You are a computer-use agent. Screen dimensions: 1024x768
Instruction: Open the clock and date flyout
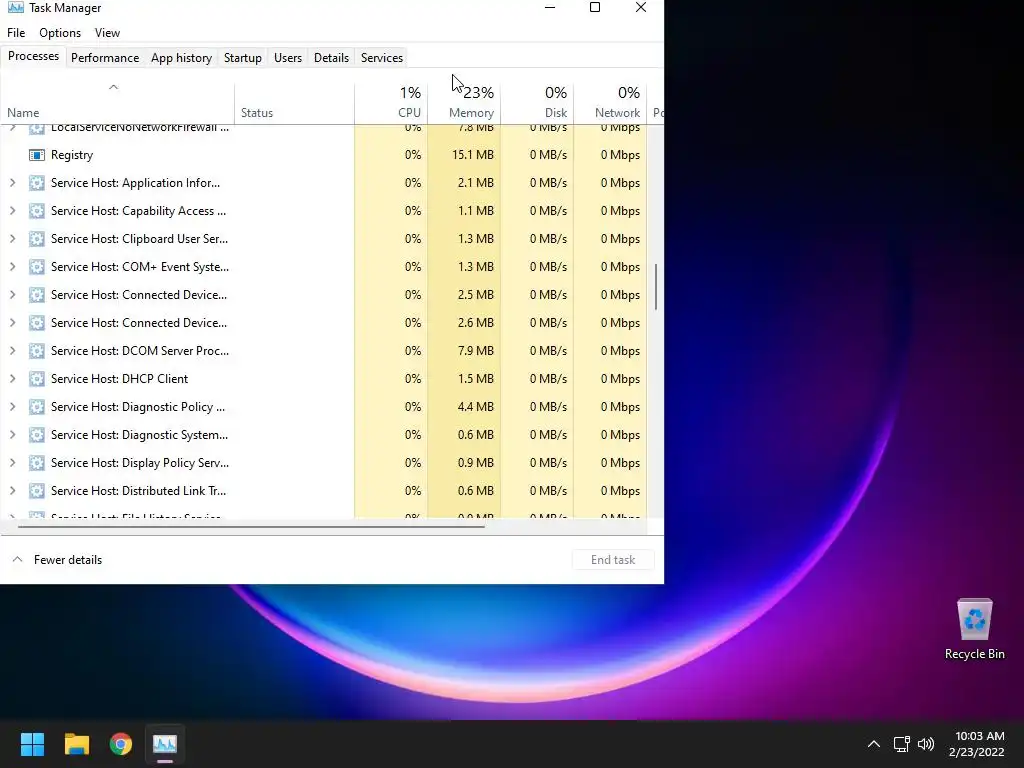pos(976,744)
